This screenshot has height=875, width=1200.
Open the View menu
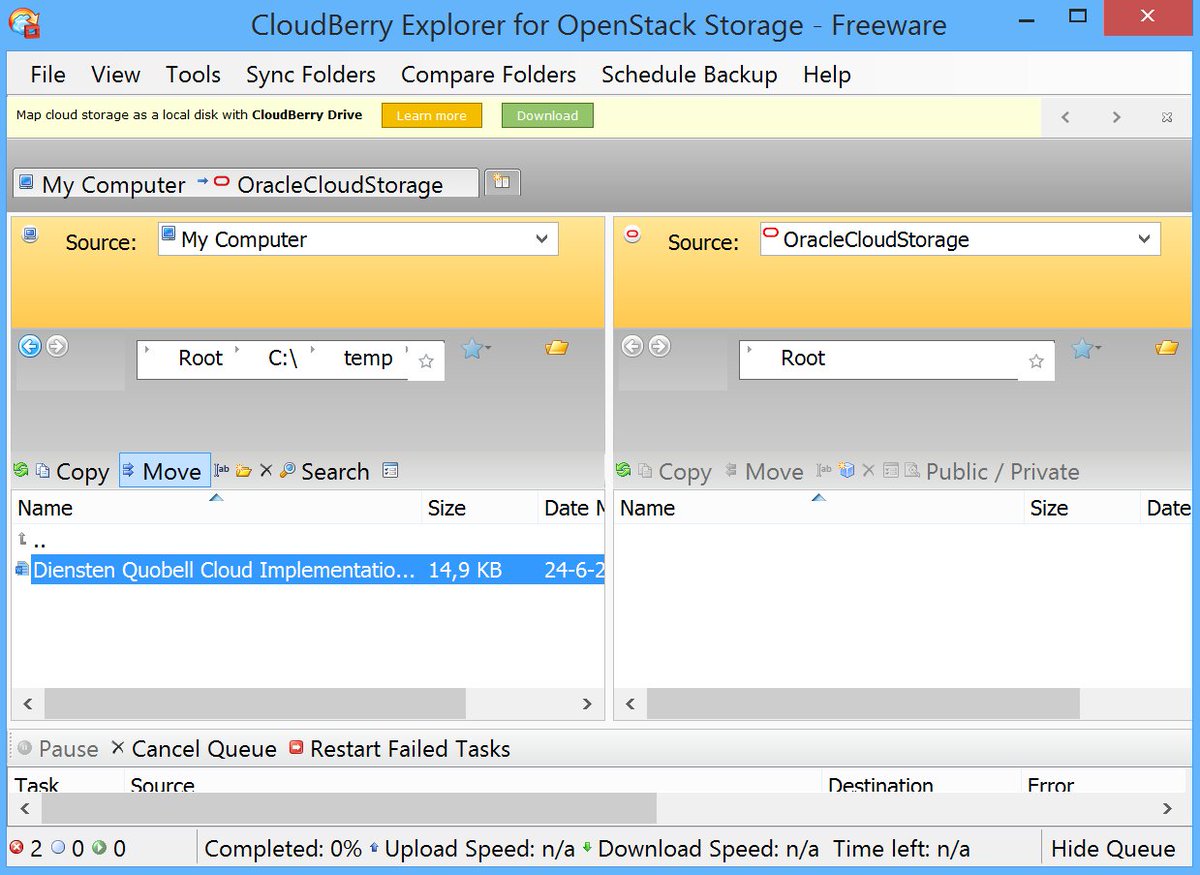tap(116, 75)
